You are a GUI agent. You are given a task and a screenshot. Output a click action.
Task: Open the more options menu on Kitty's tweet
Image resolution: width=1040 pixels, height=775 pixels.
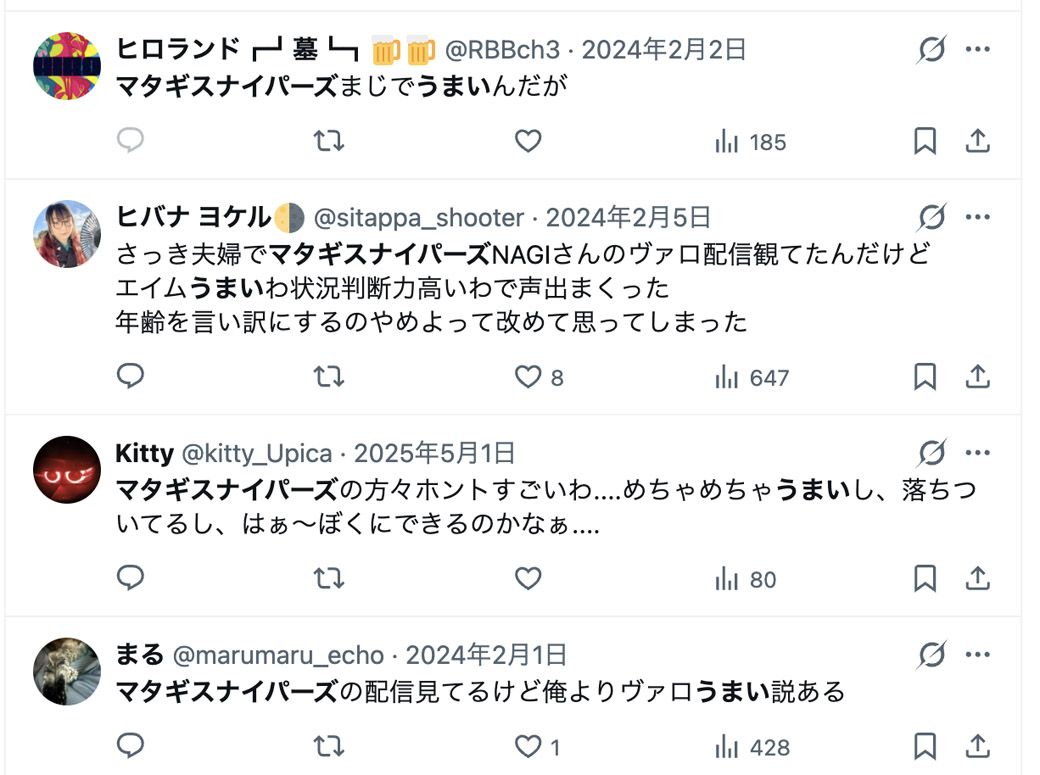click(977, 453)
